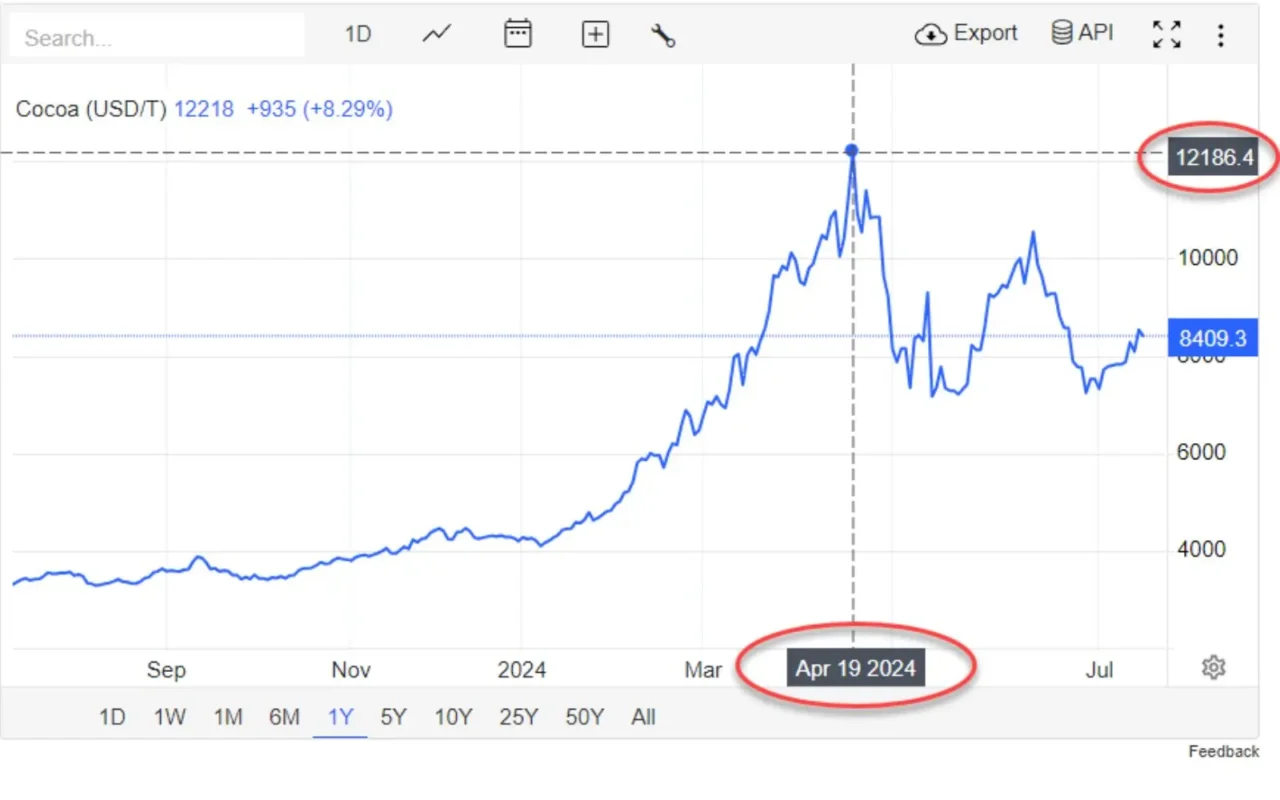Screen dimensions: 1280x800
Task: Select the 1W range tab
Action: point(170,717)
